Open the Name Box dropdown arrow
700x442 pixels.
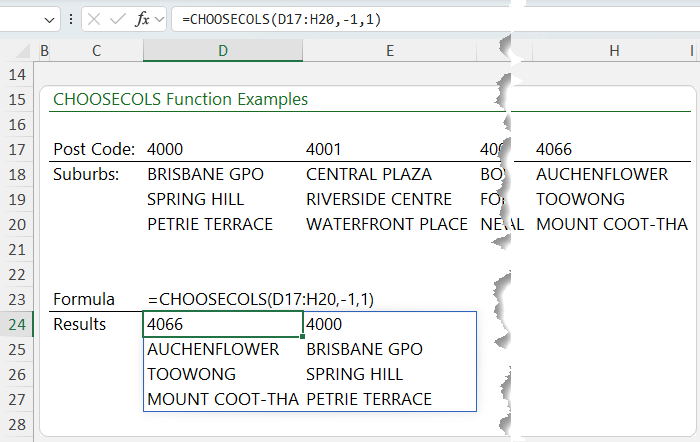click(50, 20)
